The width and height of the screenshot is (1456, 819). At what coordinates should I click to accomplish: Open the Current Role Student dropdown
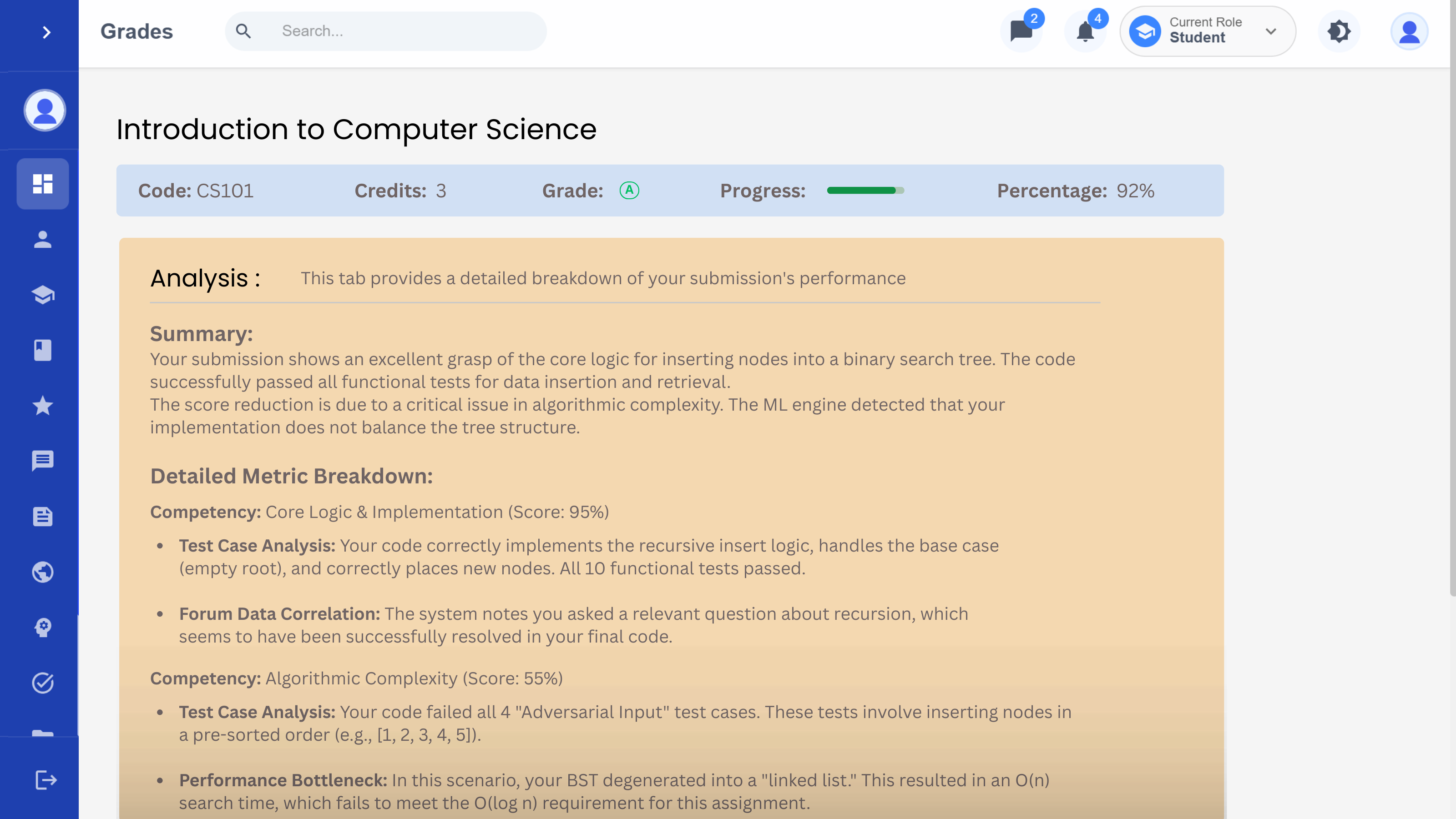coord(1207,32)
